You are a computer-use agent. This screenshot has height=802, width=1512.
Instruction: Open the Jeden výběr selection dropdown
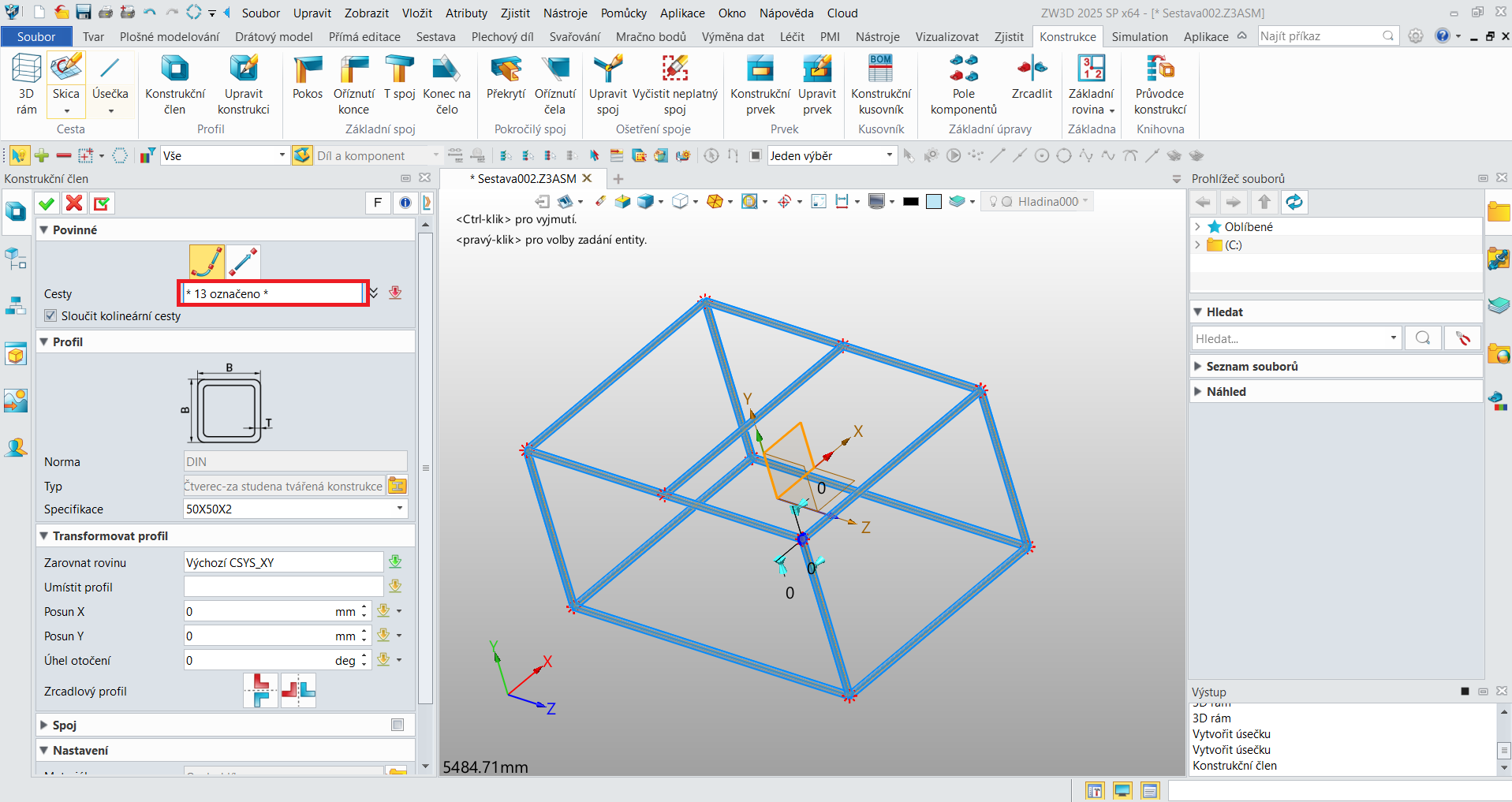(889, 155)
